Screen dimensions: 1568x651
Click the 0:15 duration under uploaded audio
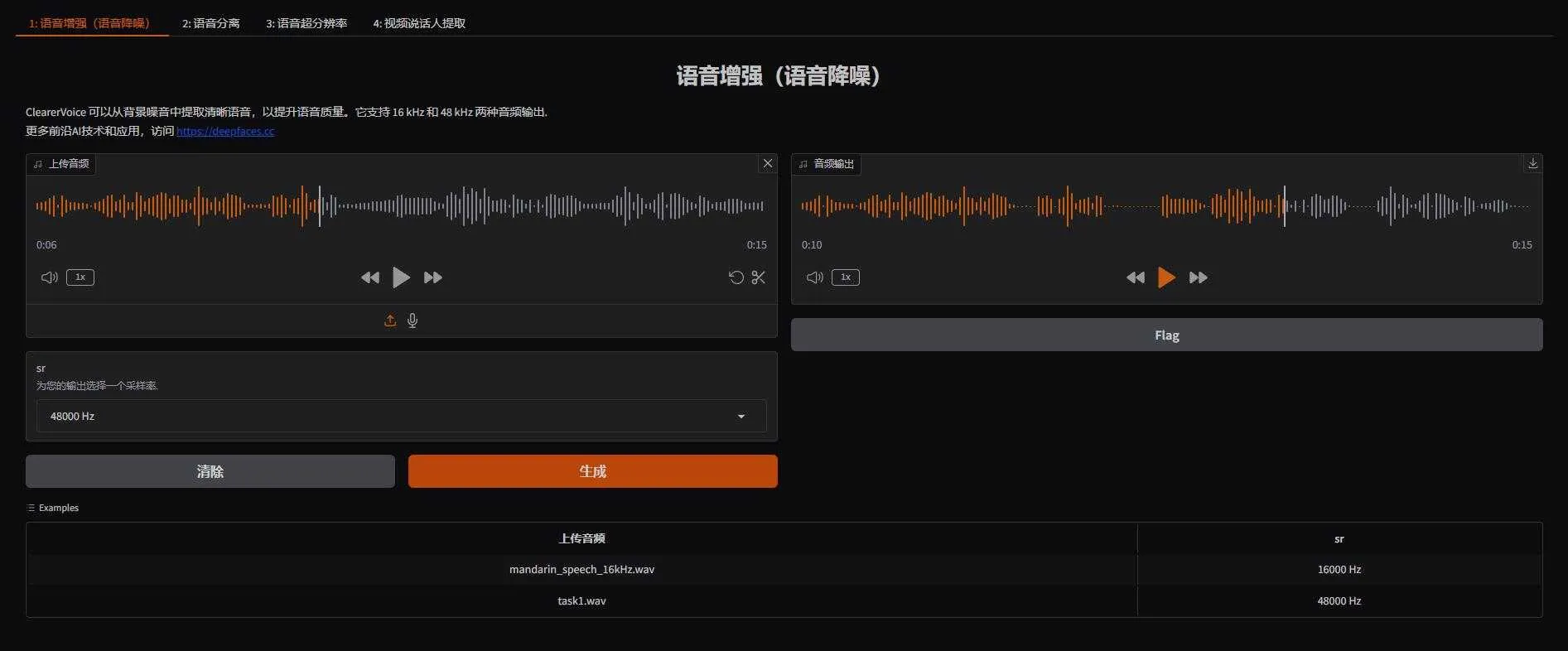(756, 245)
